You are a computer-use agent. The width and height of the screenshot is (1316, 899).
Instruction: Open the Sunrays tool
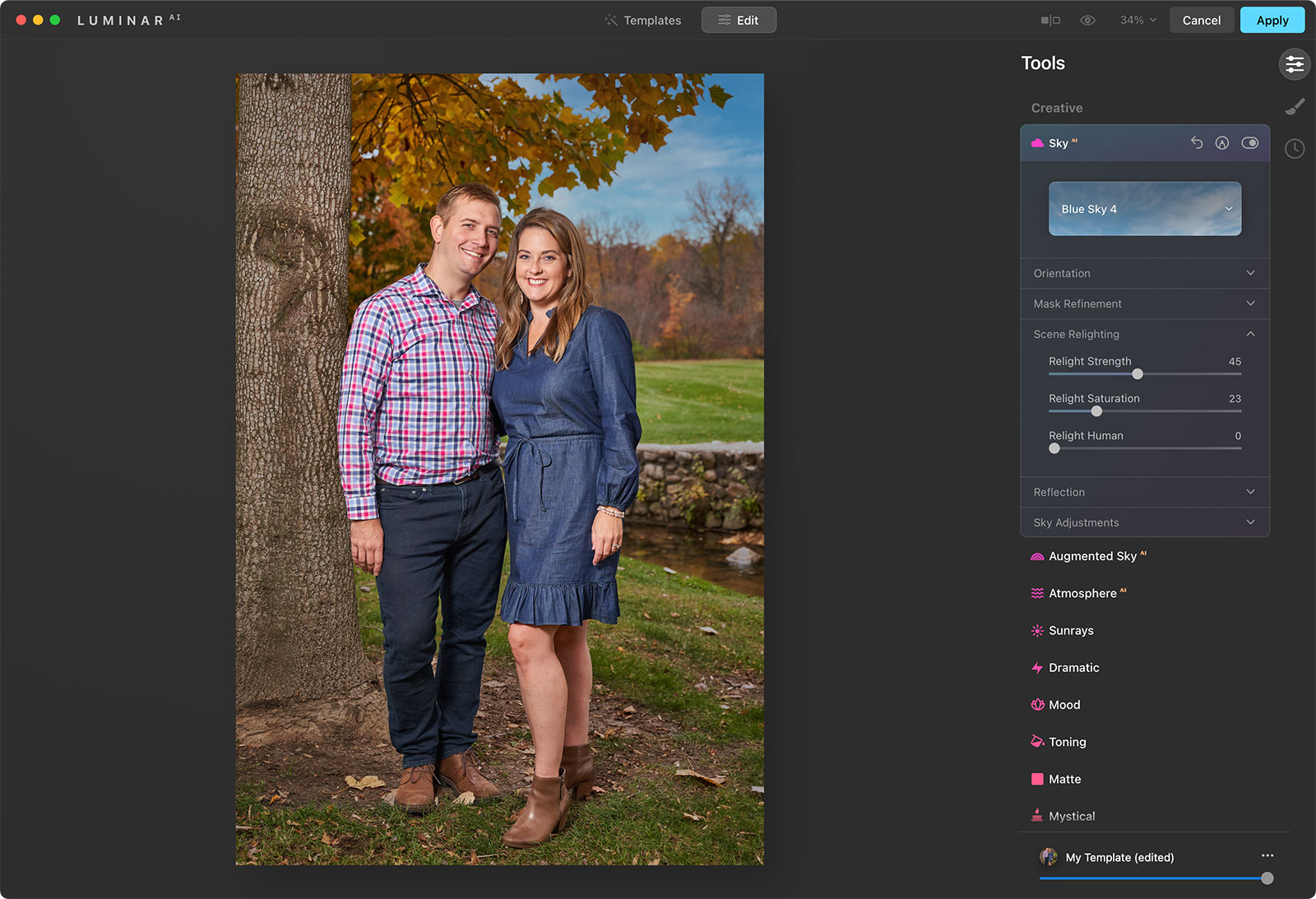[x=1070, y=631]
